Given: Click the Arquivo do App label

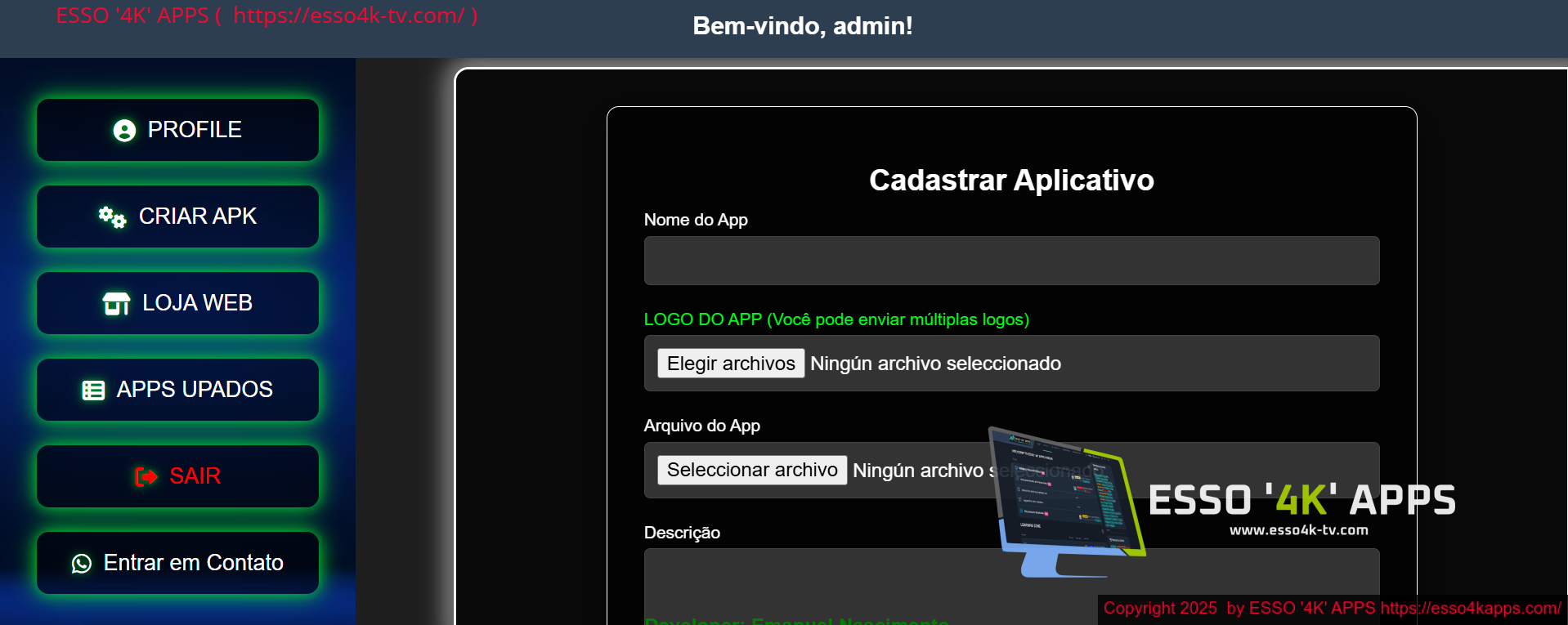Looking at the screenshot, I should pos(702,426).
